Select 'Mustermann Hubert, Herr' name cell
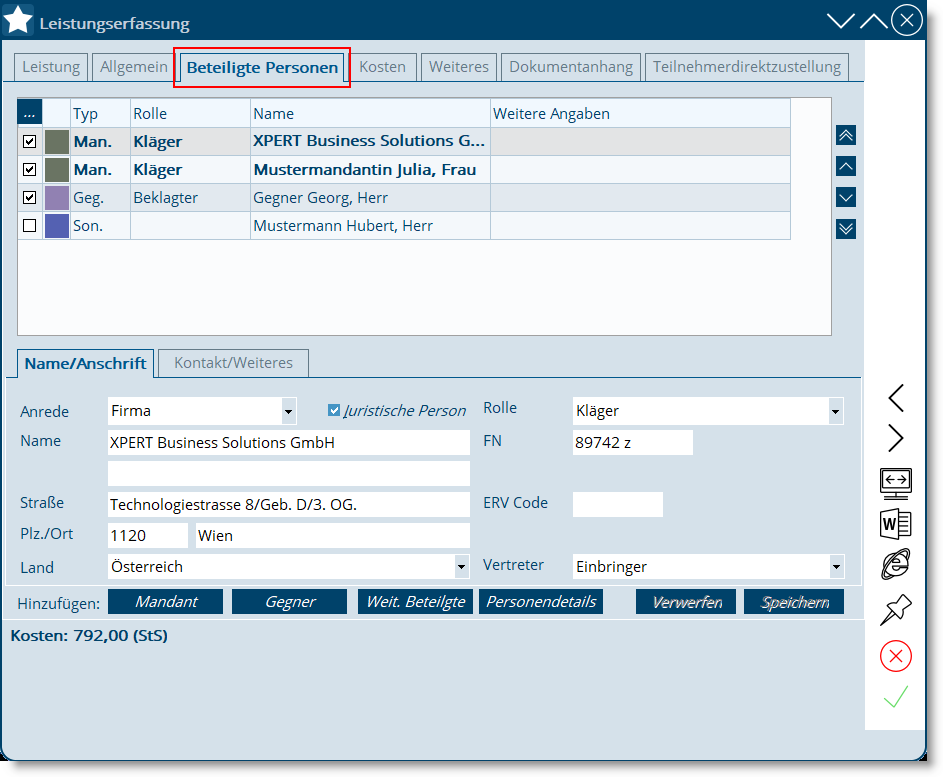Viewport: 943px width, 777px height. pos(370,226)
